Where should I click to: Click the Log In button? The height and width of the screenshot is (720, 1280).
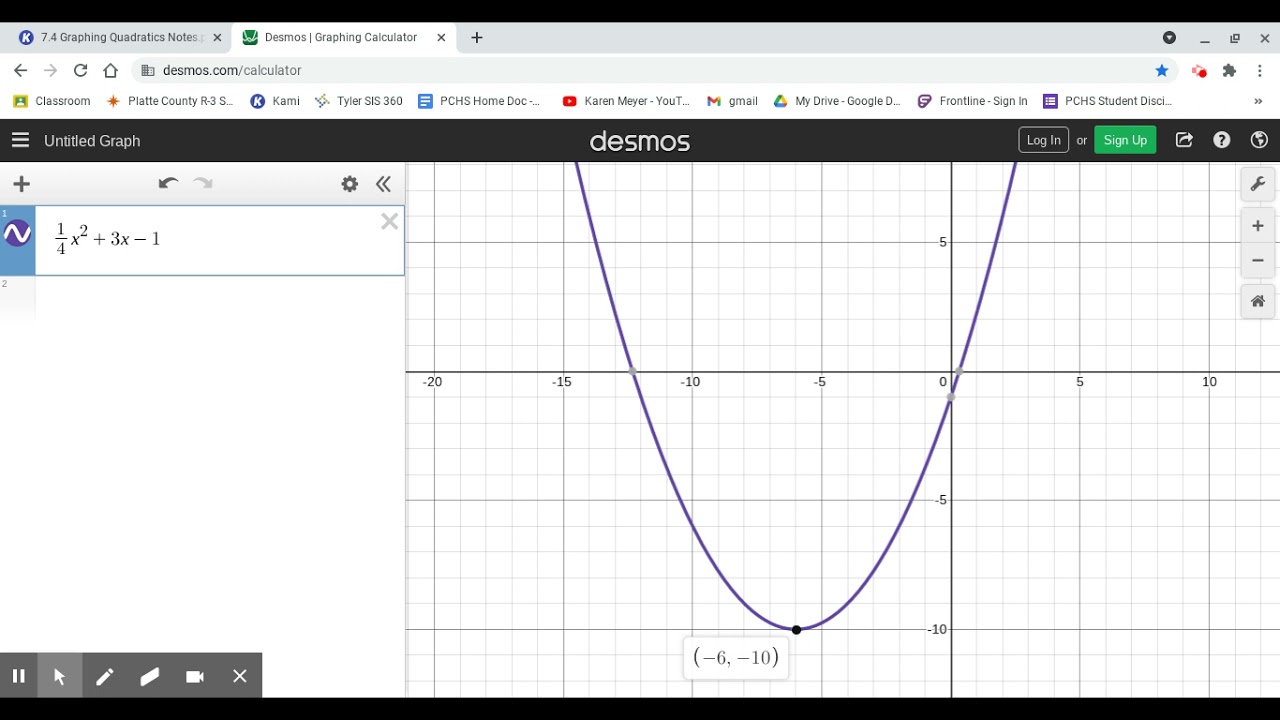(x=1043, y=140)
